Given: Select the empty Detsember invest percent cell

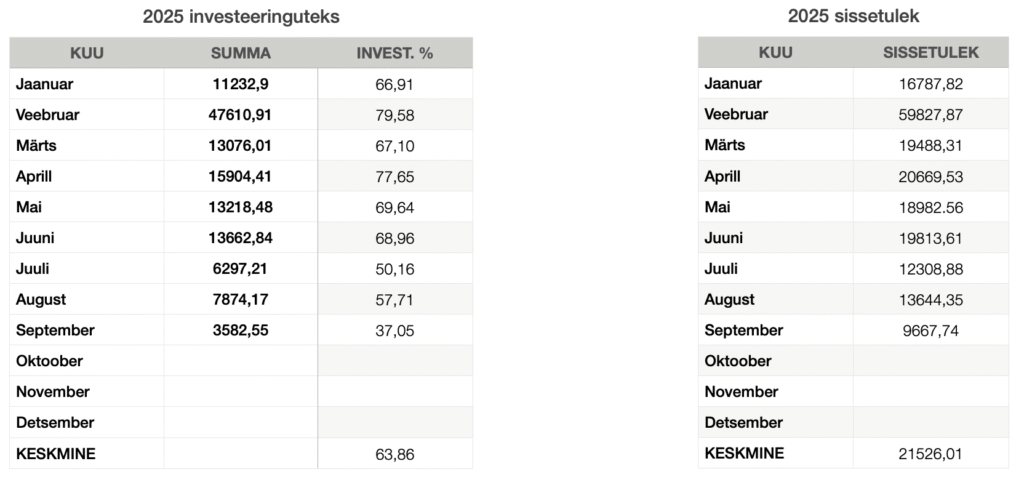Looking at the screenshot, I should 395,423.
